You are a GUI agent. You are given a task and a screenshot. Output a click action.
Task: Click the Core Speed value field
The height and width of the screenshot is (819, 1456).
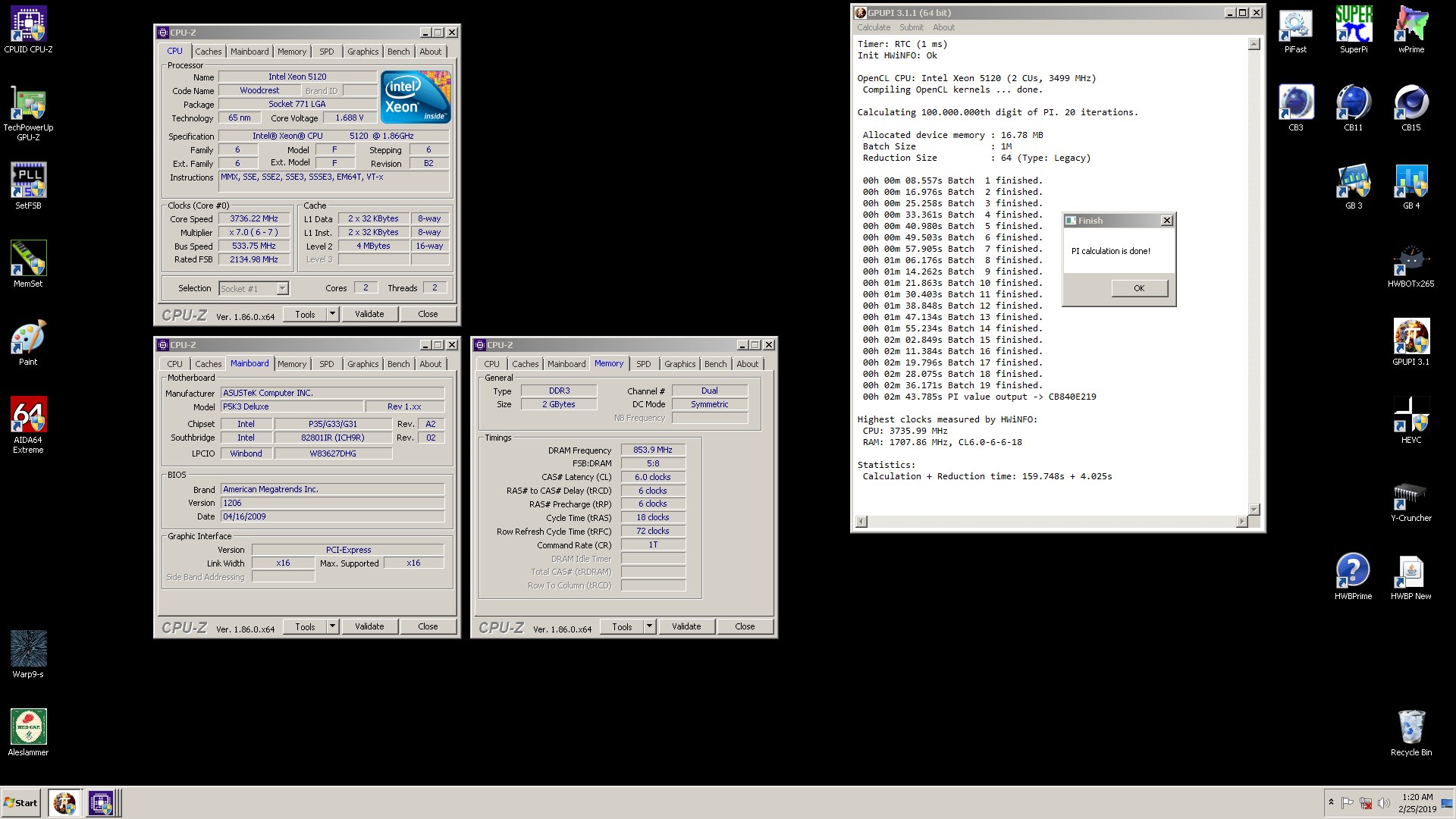(x=255, y=218)
